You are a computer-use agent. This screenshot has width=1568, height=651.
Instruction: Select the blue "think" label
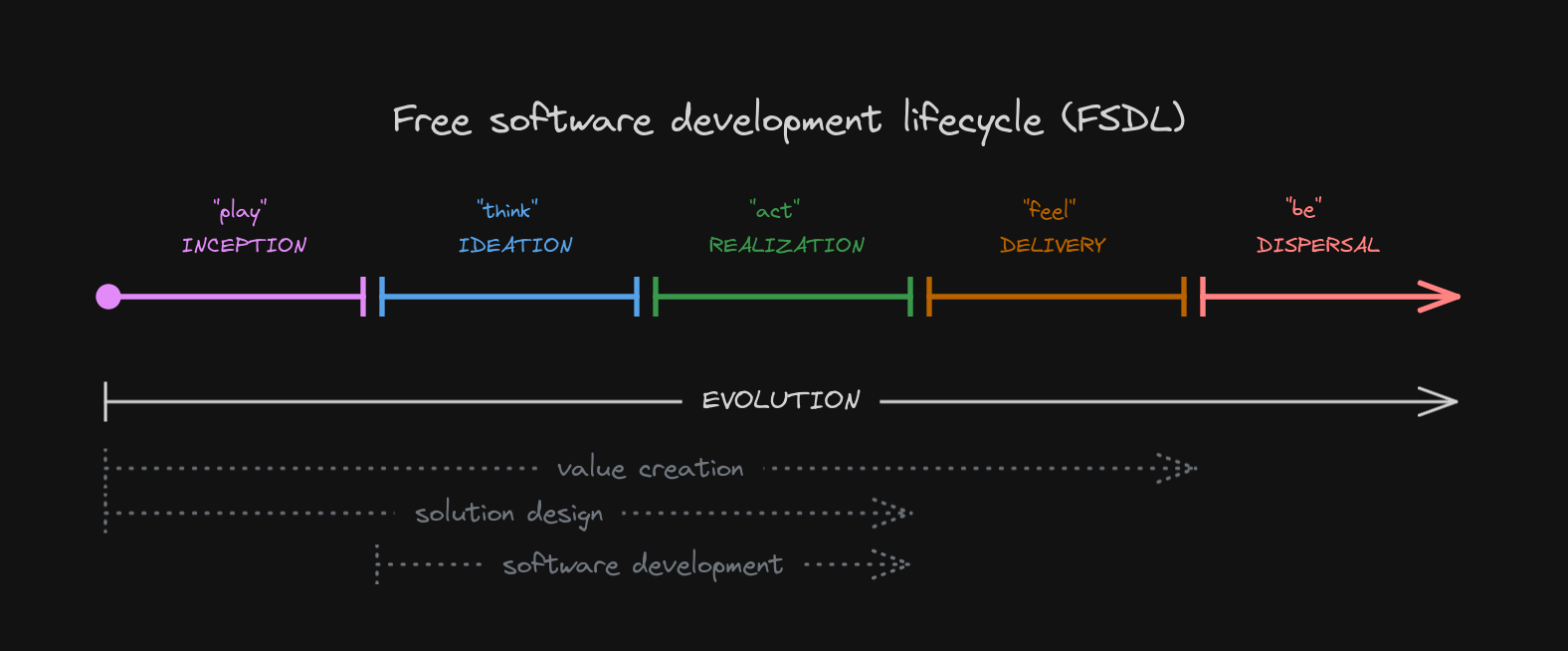coord(507,210)
